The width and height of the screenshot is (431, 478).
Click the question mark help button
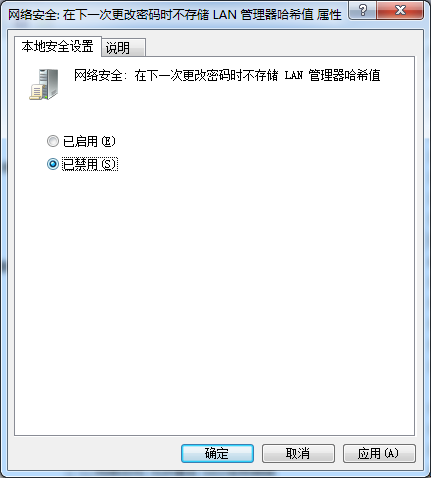[362, 10]
